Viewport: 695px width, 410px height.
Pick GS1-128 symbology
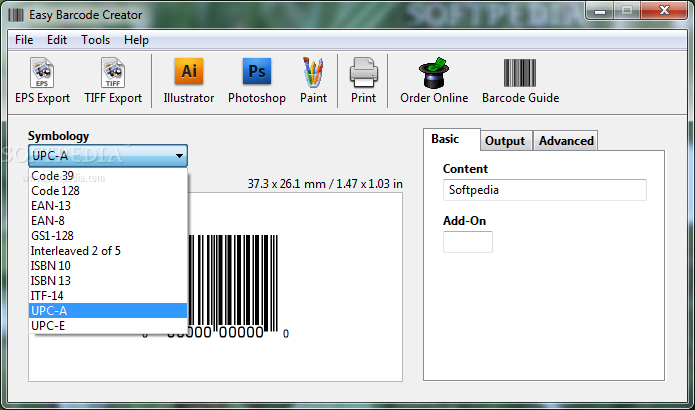point(108,236)
